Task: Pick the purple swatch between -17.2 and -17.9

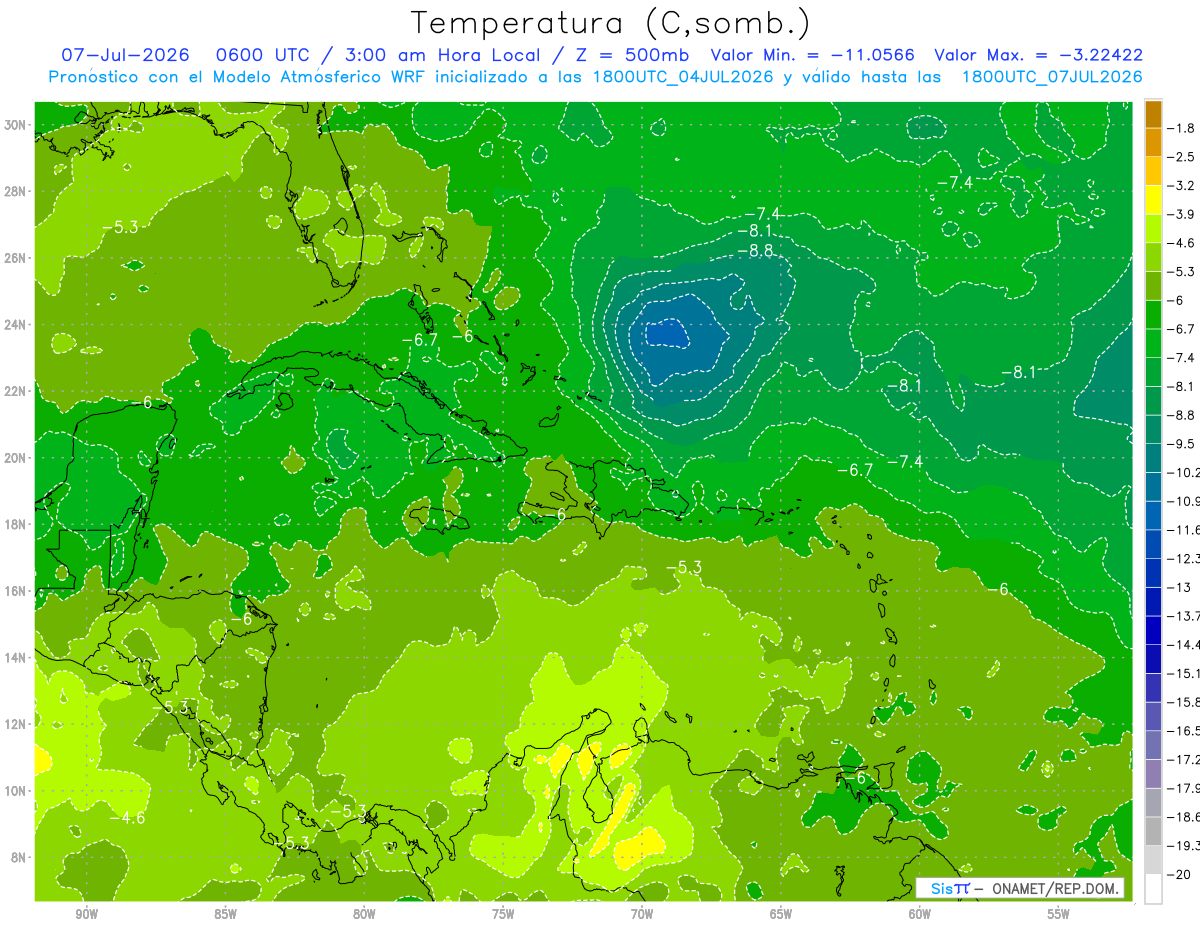Action: (x=1153, y=774)
